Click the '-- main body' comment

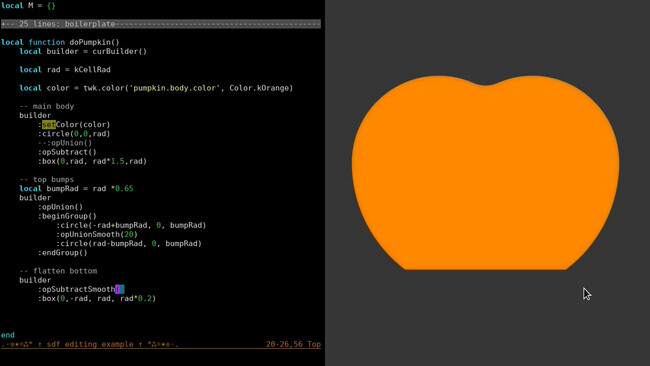46,106
